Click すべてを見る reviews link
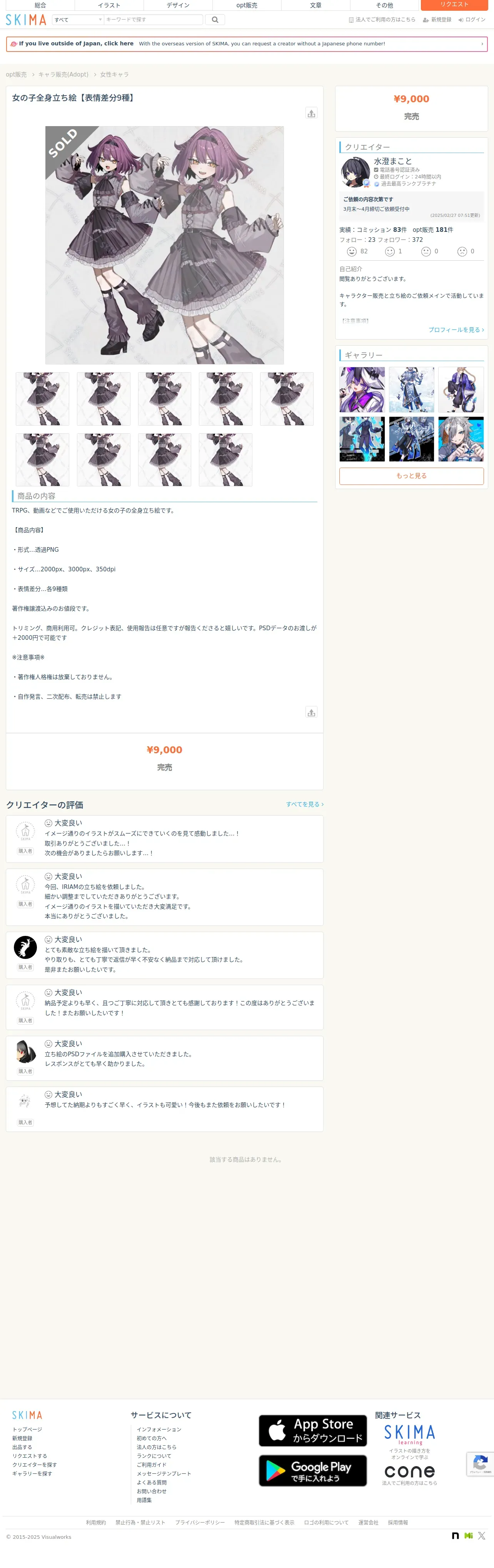Image resolution: width=494 pixels, height=1568 pixels. click(305, 804)
